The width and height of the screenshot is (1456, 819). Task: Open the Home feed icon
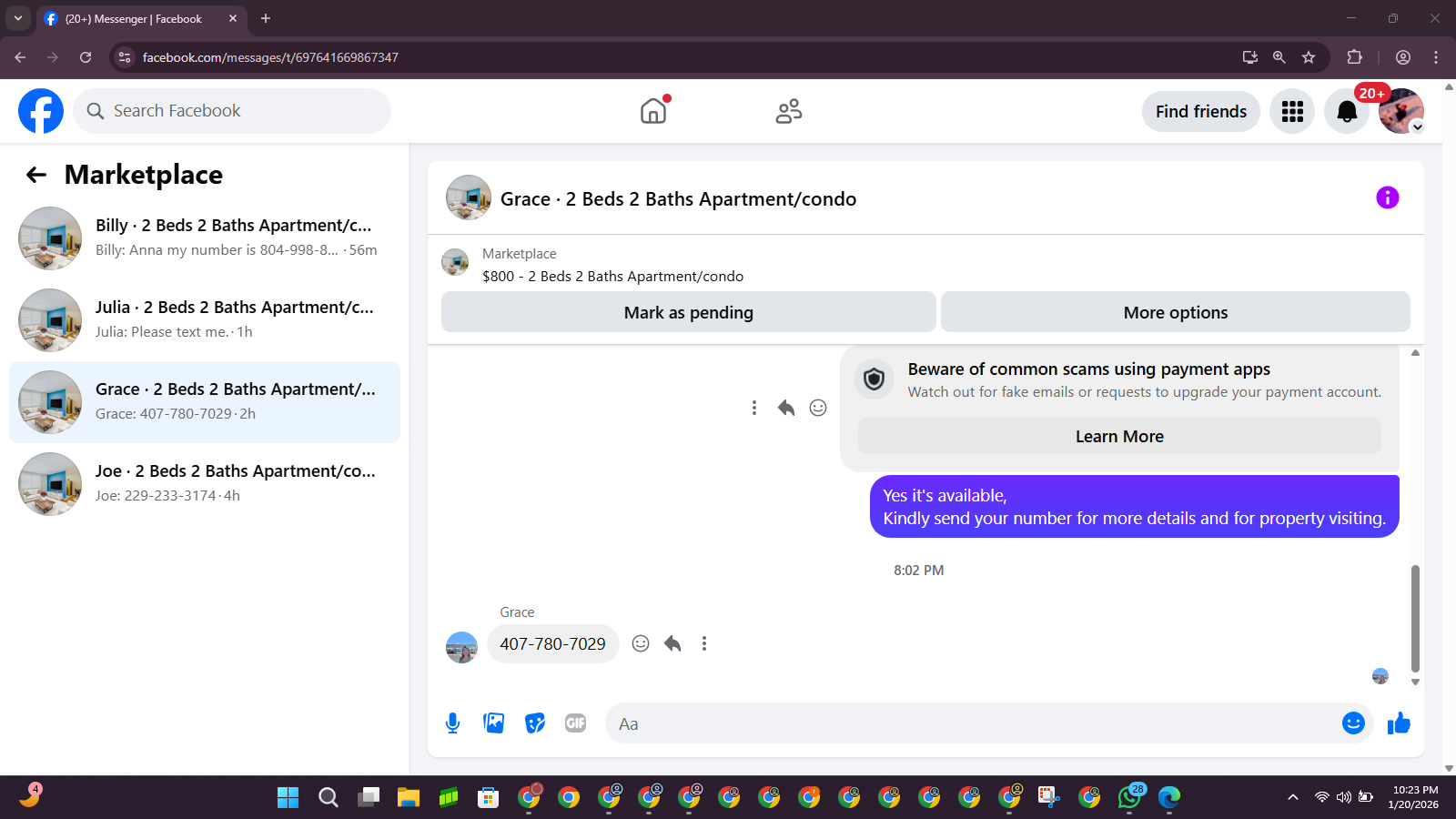pos(653,111)
